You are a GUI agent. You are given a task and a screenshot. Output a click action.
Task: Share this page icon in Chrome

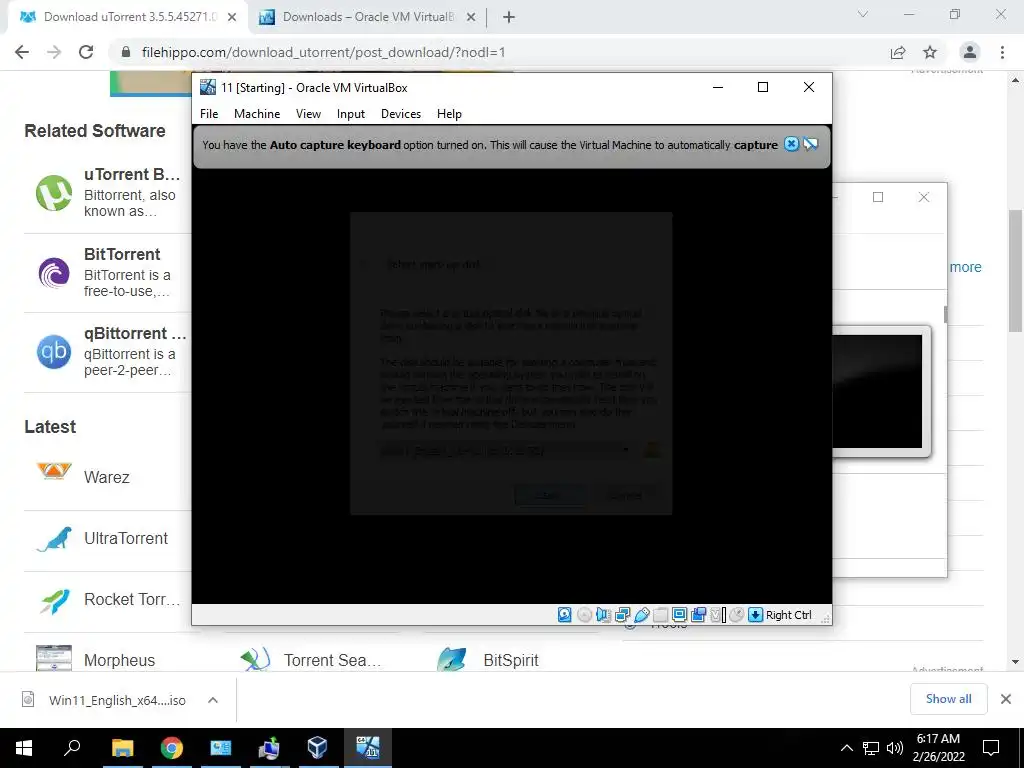tap(898, 52)
